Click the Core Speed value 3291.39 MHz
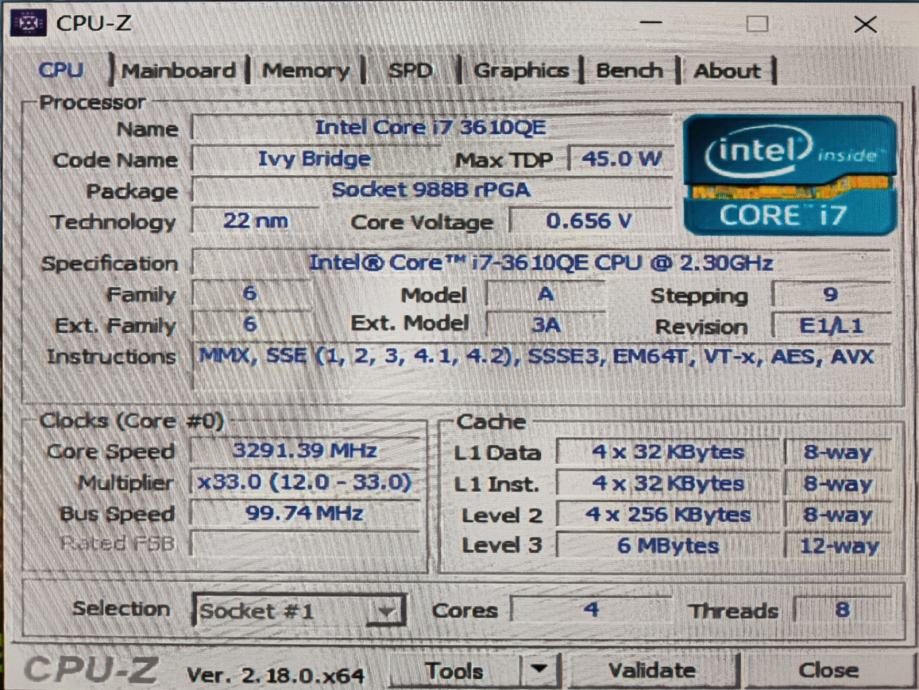This screenshot has height=690, width=919. [x=305, y=450]
